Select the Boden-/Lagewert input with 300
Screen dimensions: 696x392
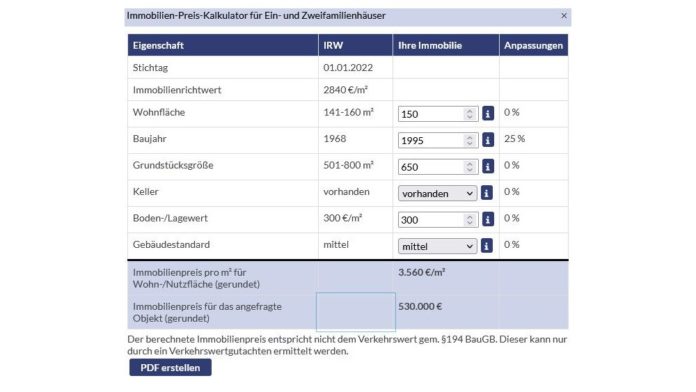[x=438, y=220]
